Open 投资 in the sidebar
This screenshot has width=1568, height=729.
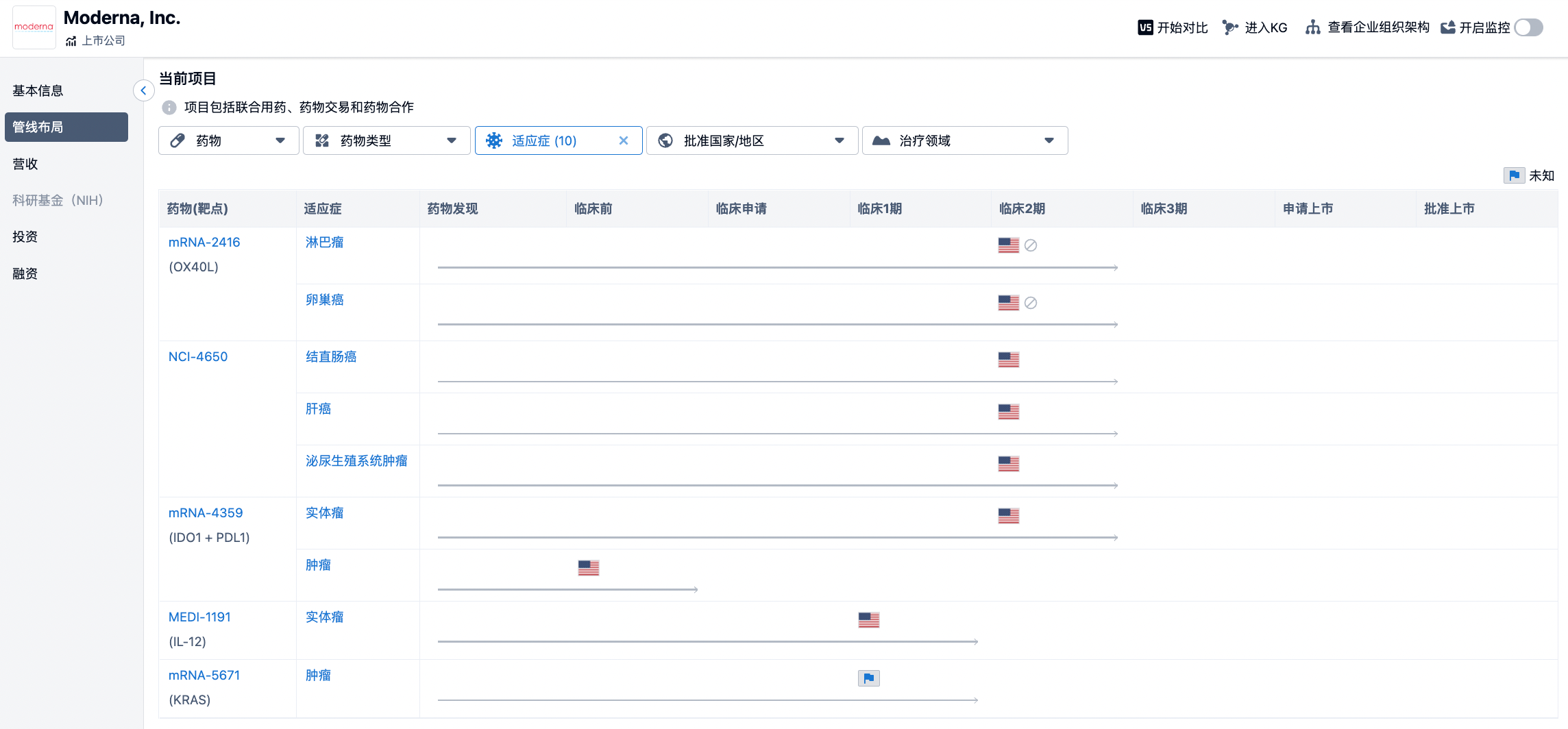tap(25, 236)
